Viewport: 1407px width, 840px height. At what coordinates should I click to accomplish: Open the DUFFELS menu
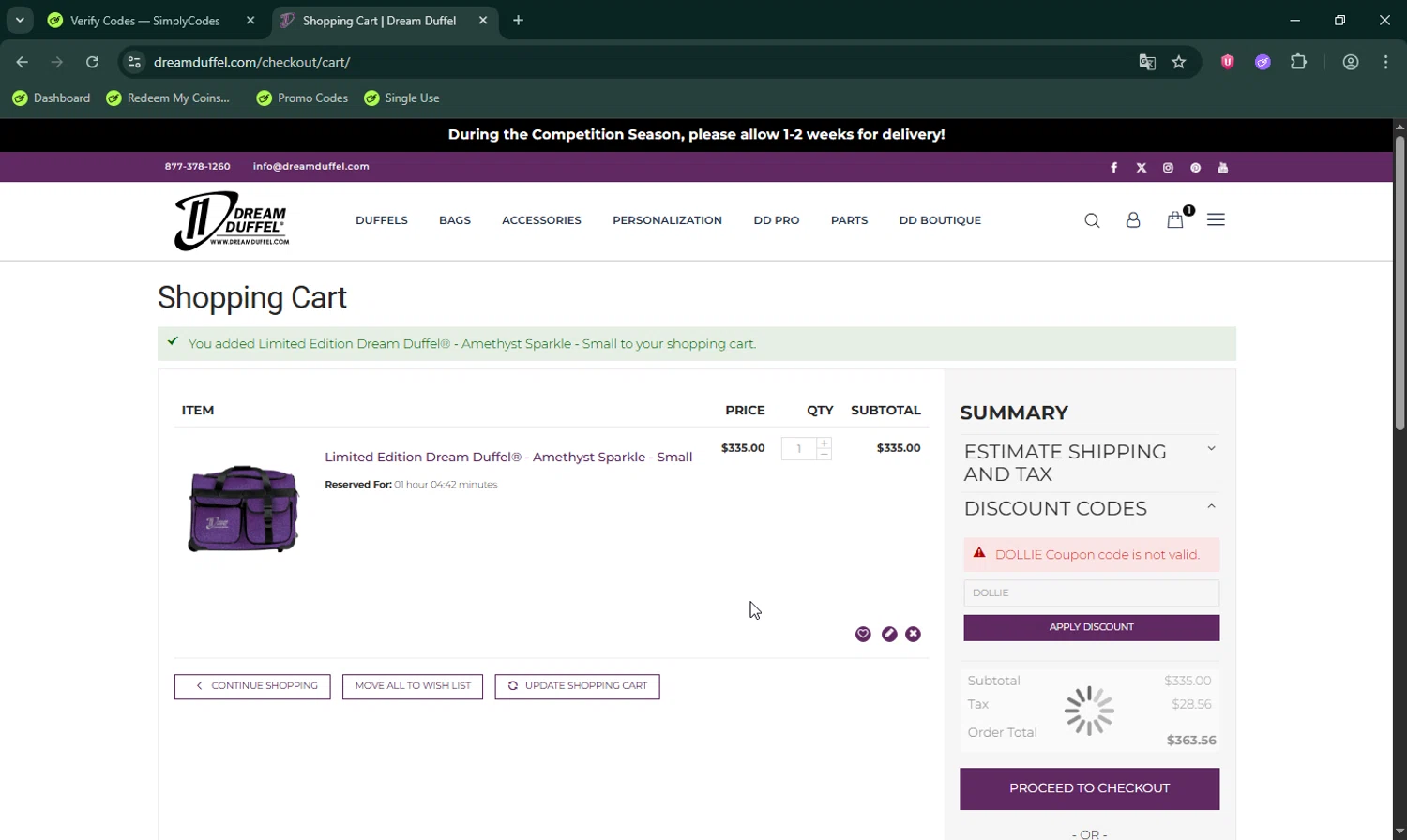click(x=382, y=220)
